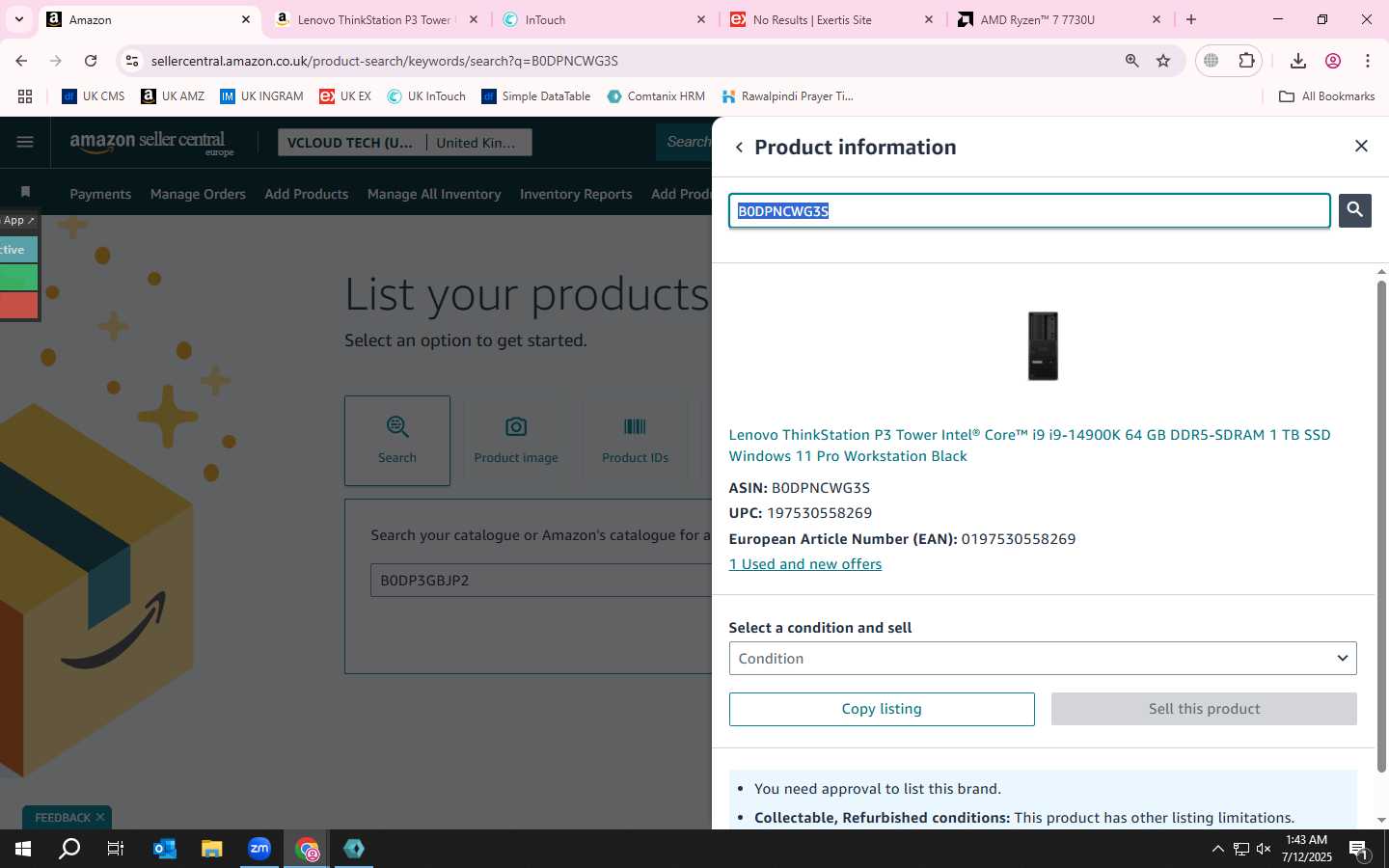Image resolution: width=1389 pixels, height=868 pixels.
Task: Expand the Condition dropdown
Action: point(1043,658)
